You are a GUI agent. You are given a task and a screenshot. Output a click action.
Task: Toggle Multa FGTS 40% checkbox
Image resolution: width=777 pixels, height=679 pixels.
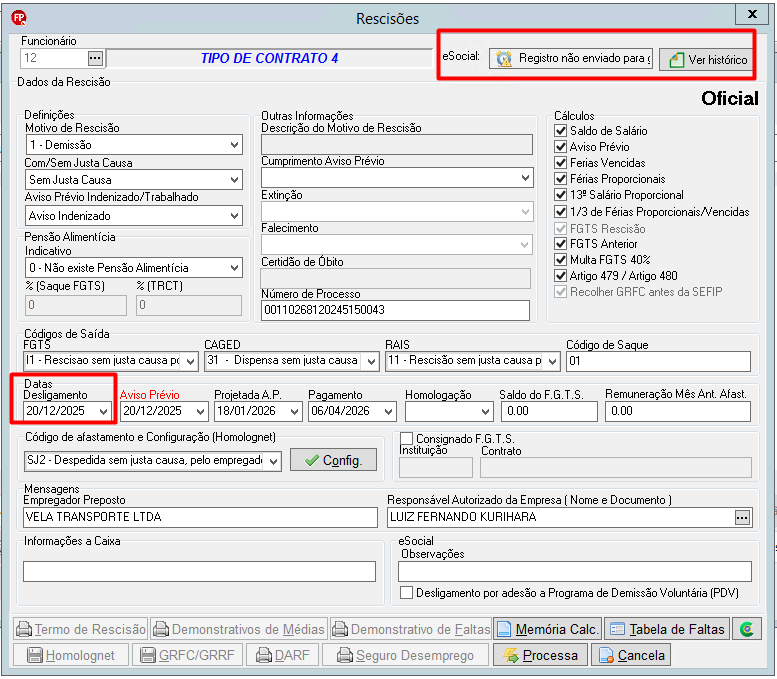560,260
